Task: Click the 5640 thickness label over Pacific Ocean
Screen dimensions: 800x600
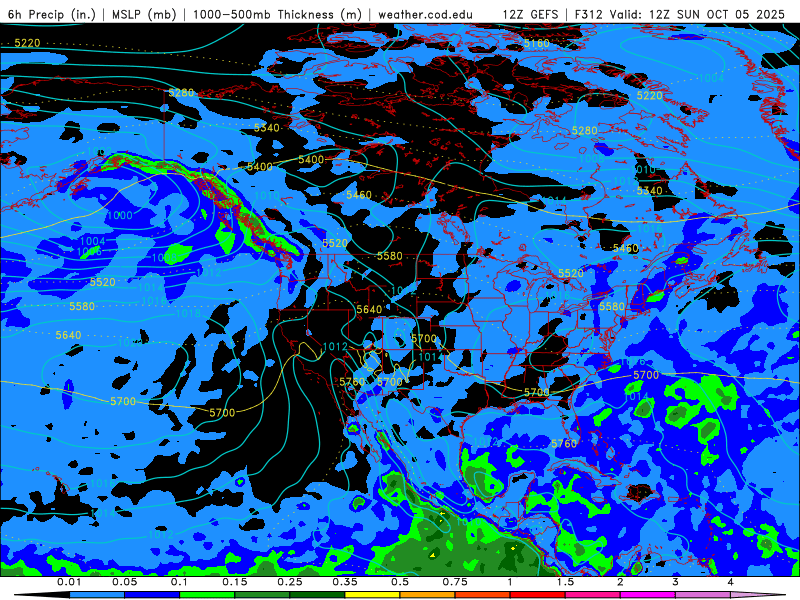Action: coord(68,335)
